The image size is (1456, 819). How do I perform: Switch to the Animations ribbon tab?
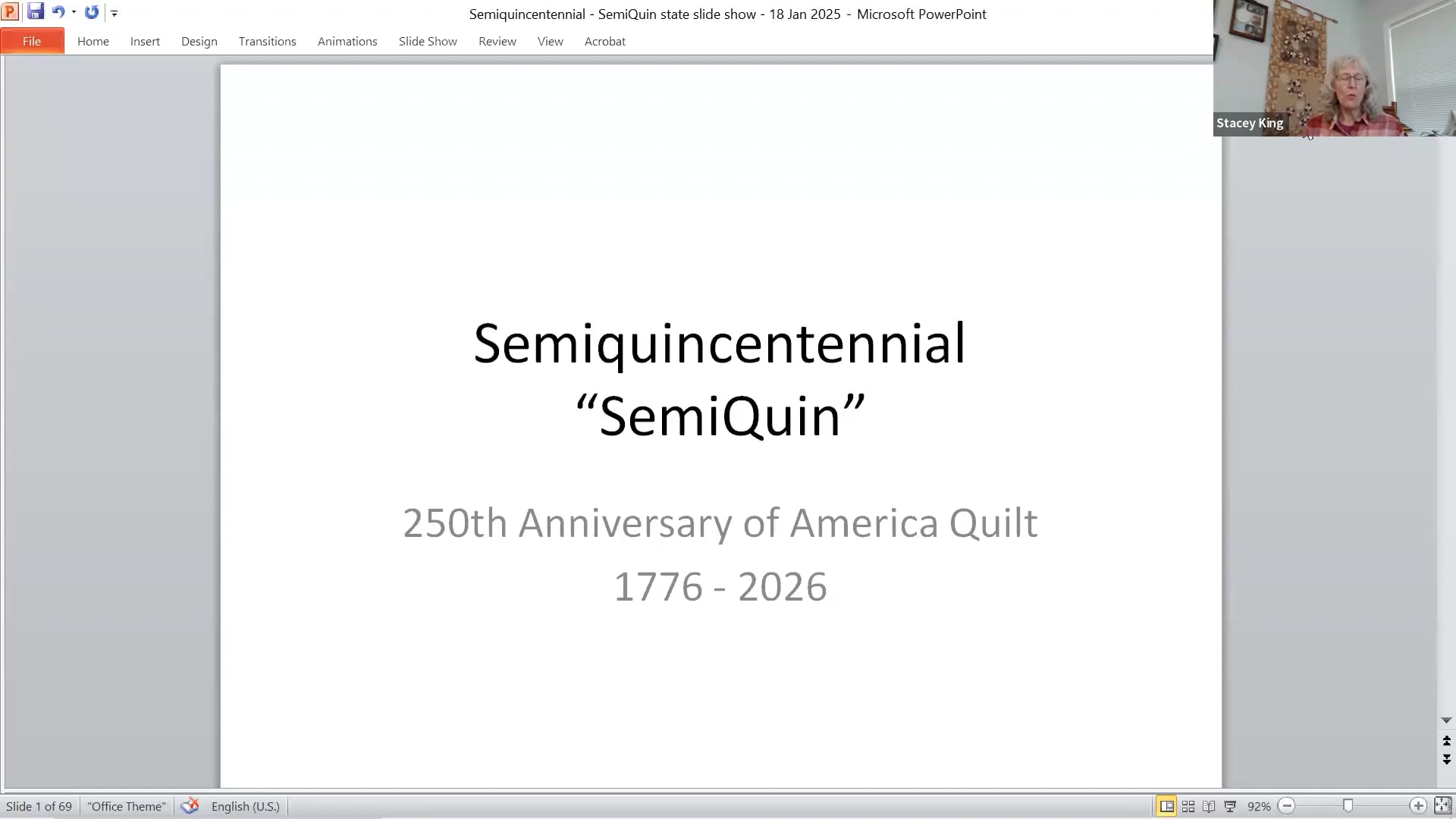click(347, 41)
